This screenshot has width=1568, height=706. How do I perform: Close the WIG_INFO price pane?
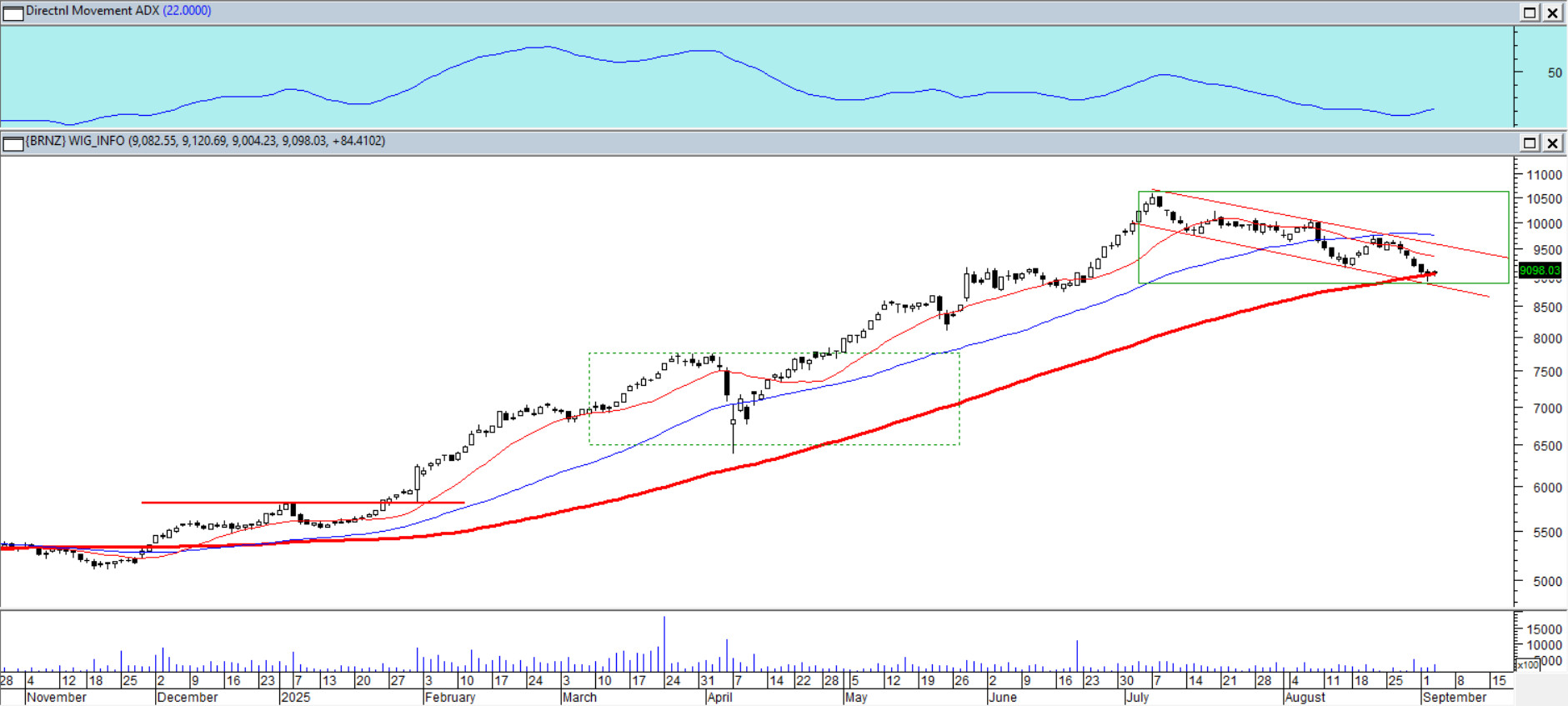point(1553,143)
